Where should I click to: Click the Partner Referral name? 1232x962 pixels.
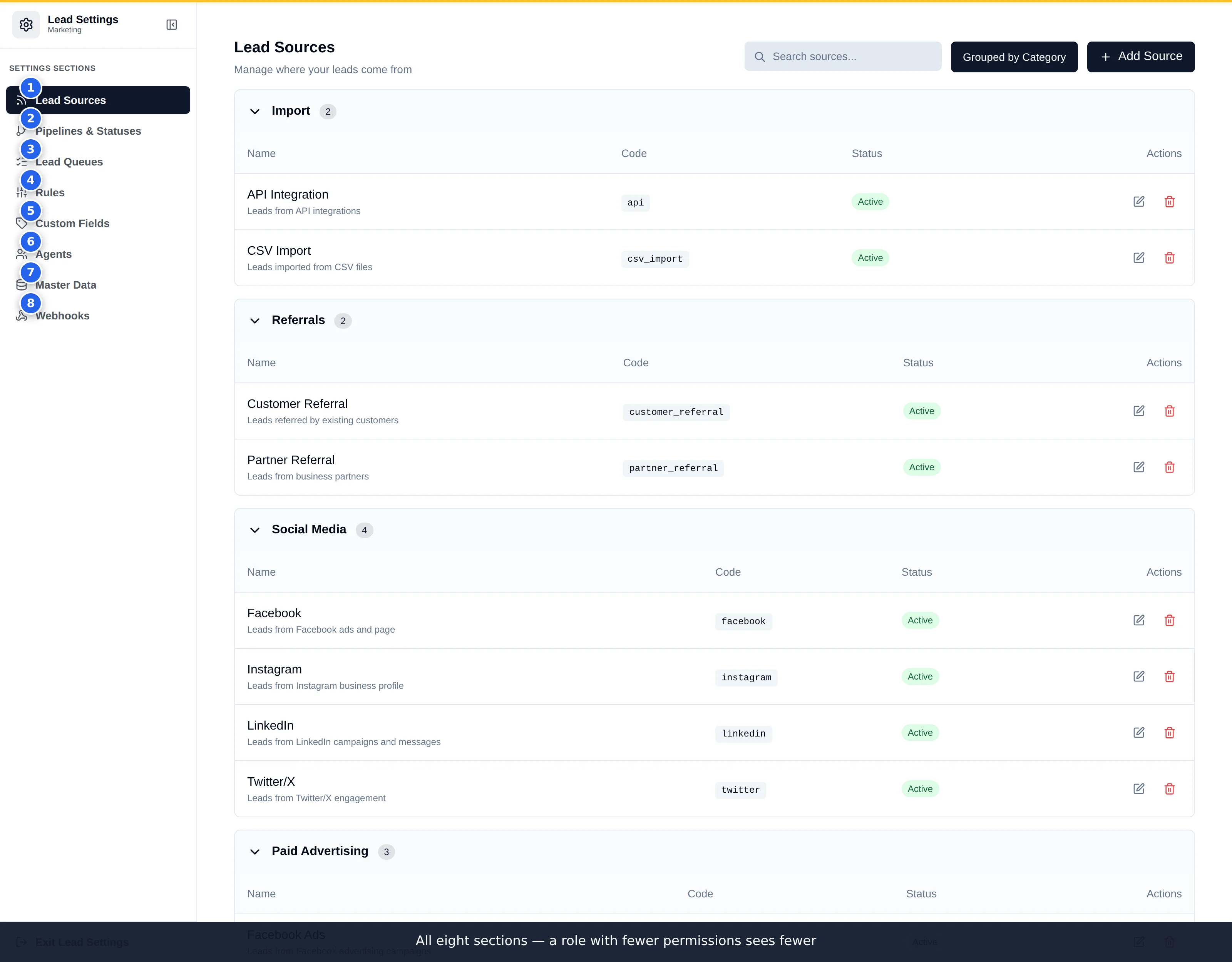coord(291,460)
